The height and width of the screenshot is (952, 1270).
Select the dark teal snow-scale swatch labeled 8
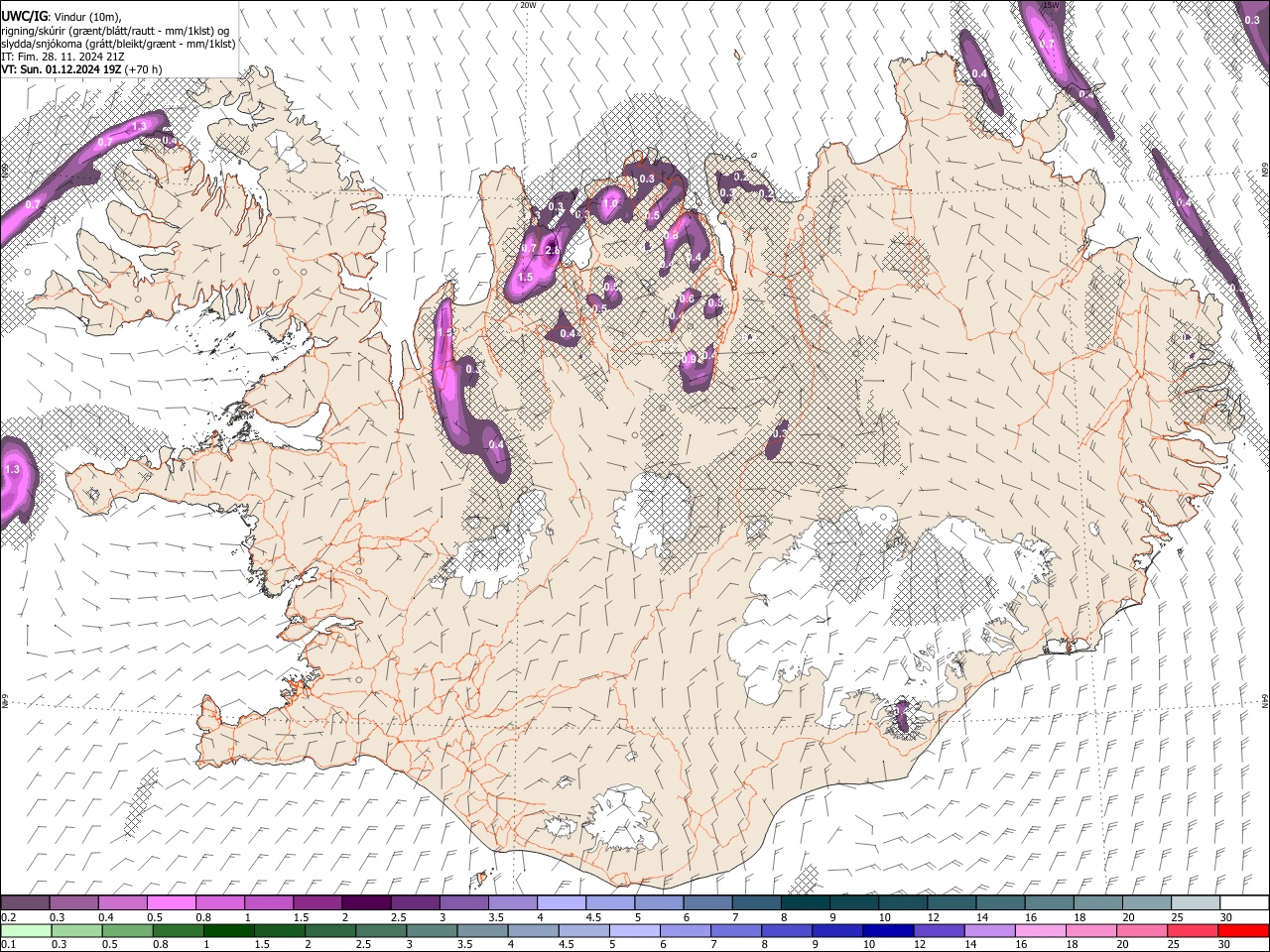pyautogui.click(x=805, y=903)
